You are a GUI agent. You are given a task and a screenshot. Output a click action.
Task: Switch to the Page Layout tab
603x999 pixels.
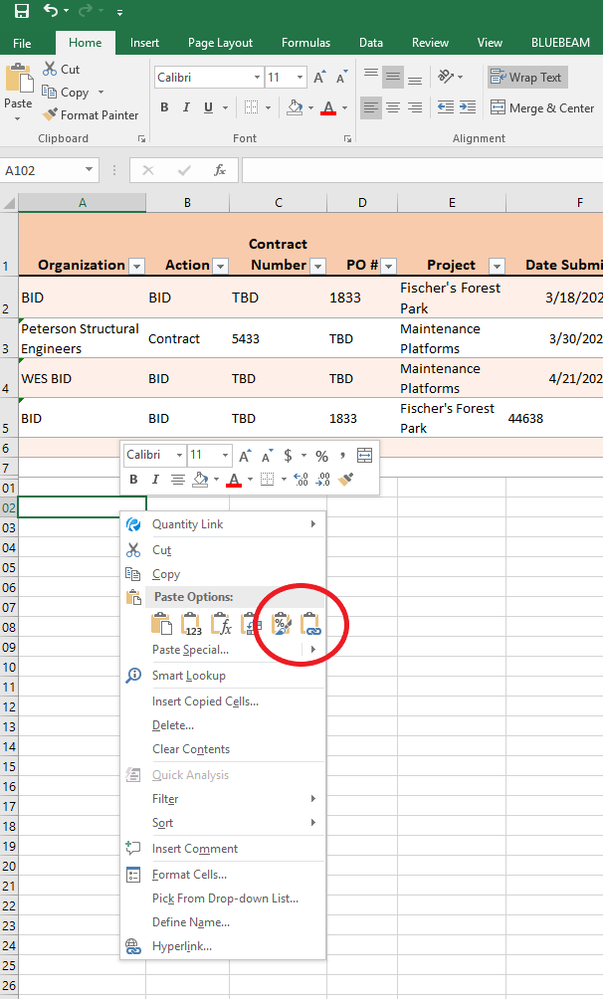(220, 43)
